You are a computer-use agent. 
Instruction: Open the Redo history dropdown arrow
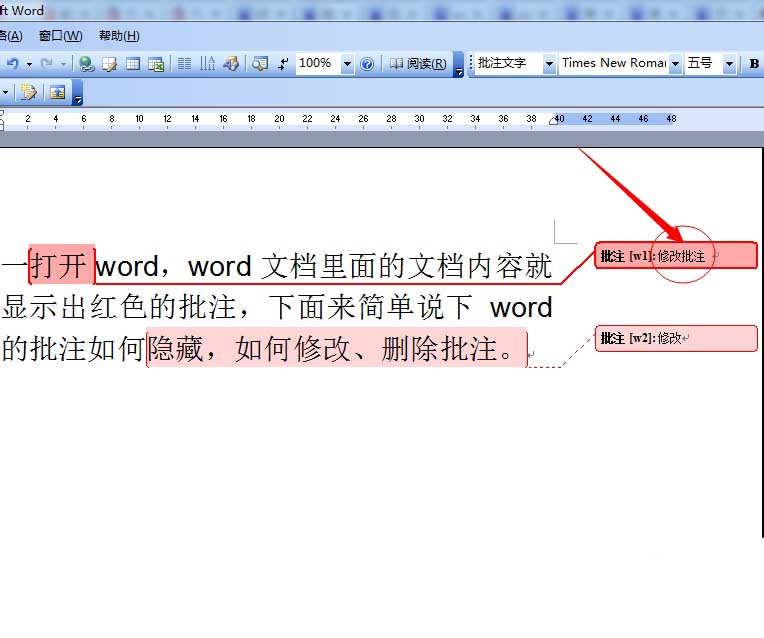click(x=63, y=64)
